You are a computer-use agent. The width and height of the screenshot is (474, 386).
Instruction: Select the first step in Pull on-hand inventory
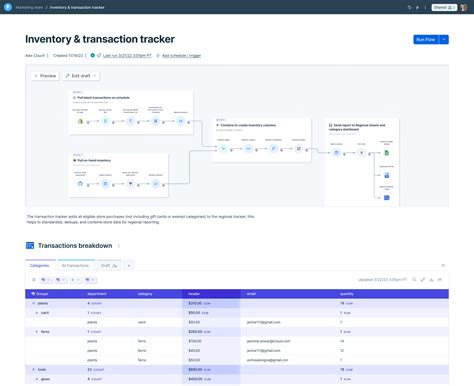click(80, 184)
